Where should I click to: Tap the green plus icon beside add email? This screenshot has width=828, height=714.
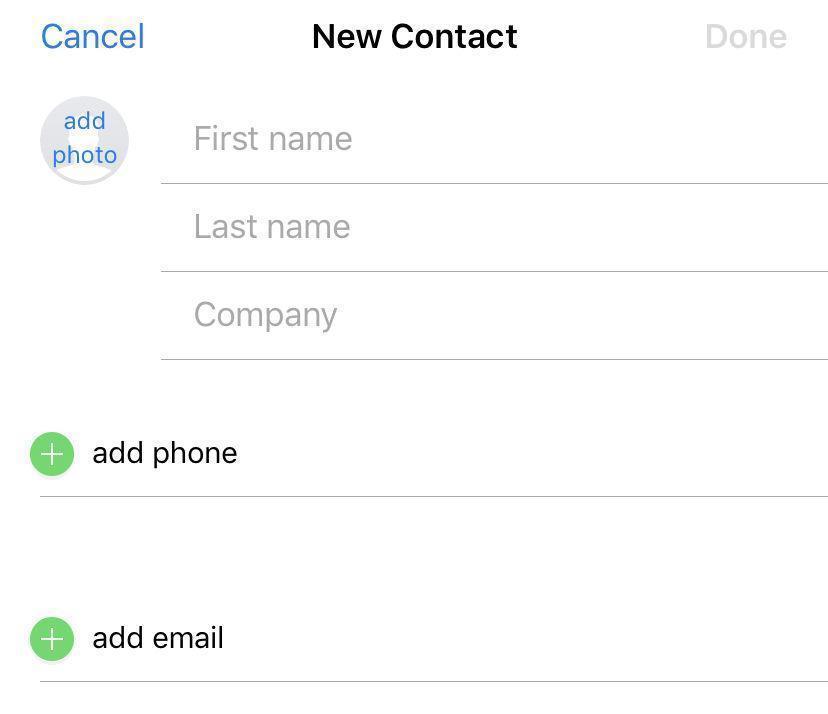[x=51, y=638]
